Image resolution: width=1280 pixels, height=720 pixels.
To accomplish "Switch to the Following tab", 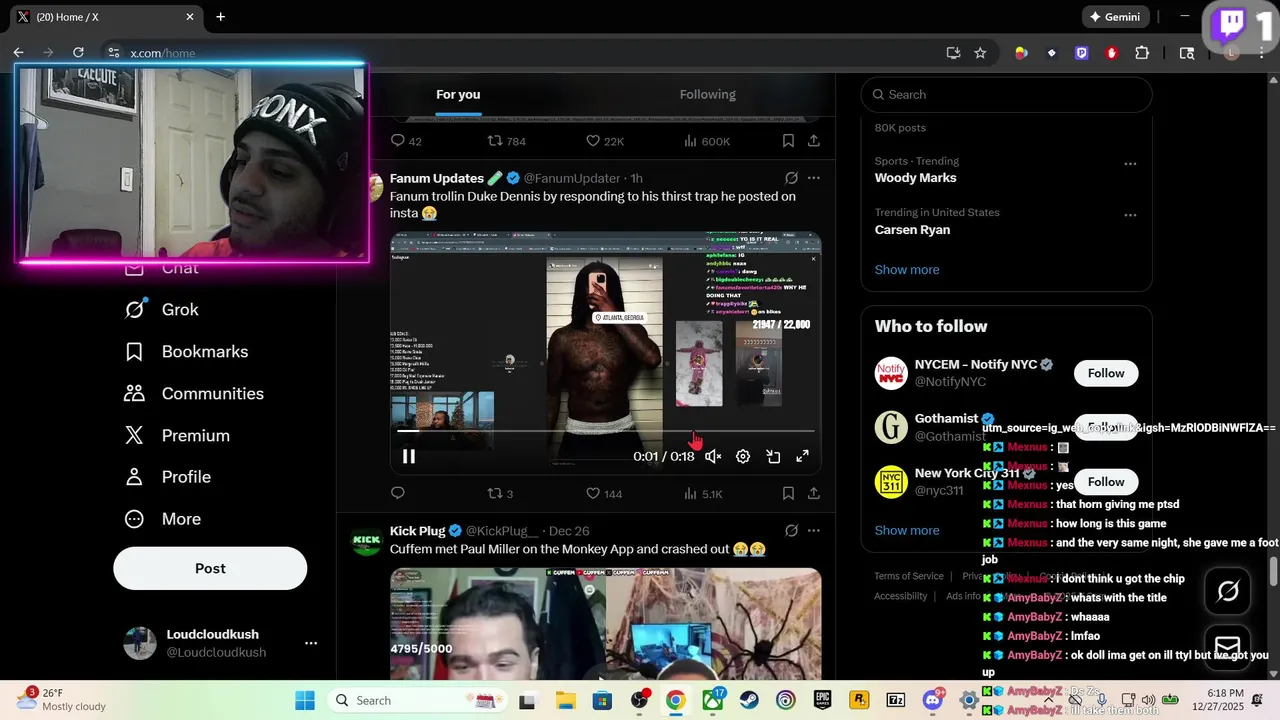I will pos(708,94).
